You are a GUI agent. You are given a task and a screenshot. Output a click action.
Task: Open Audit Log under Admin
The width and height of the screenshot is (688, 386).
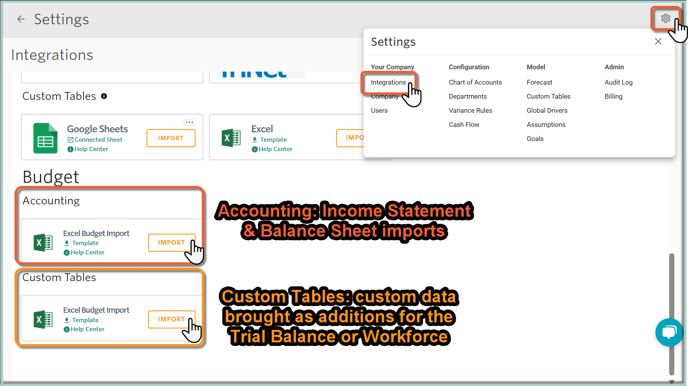(619, 82)
